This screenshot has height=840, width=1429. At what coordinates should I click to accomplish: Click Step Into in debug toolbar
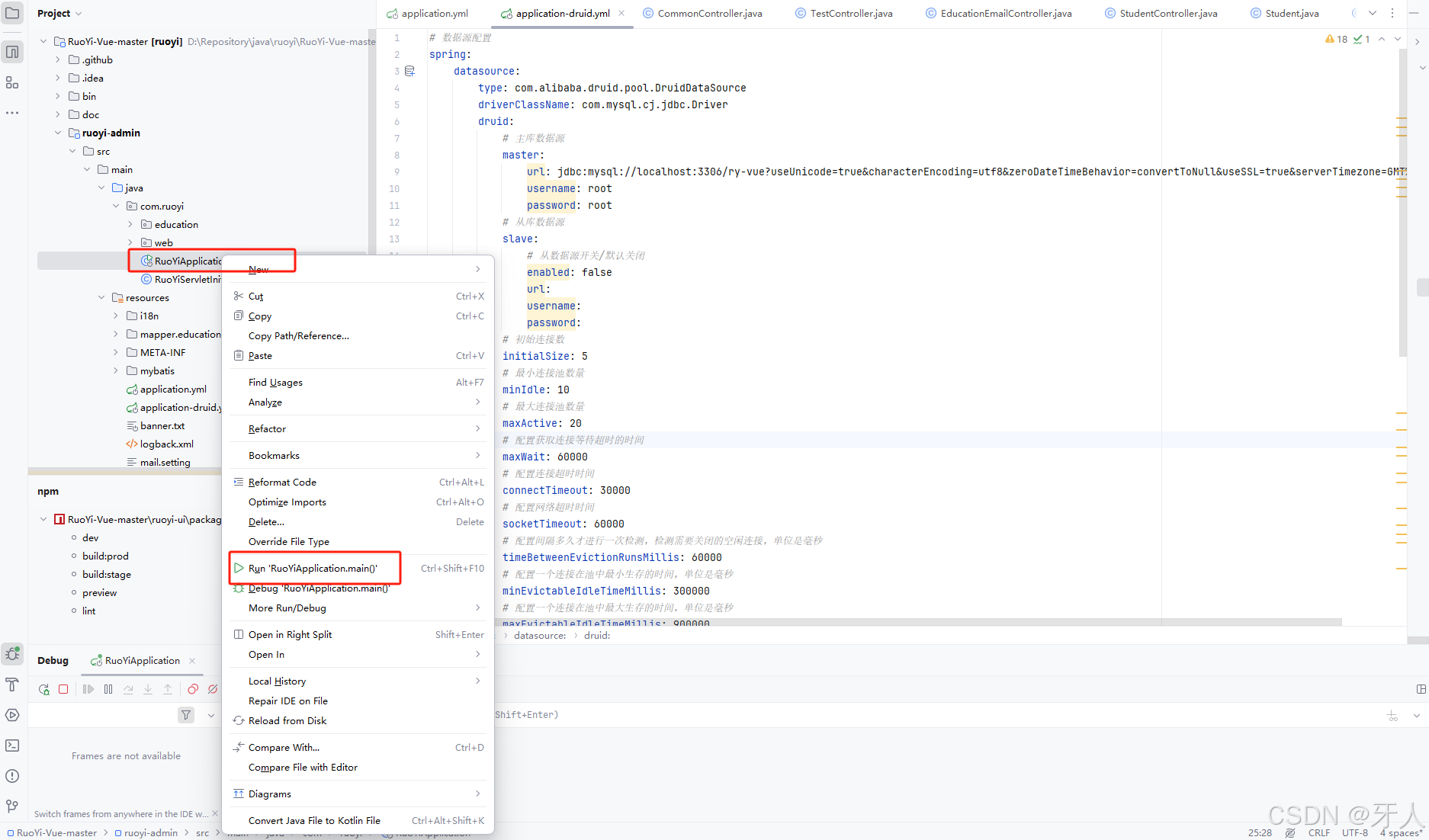pos(148,689)
